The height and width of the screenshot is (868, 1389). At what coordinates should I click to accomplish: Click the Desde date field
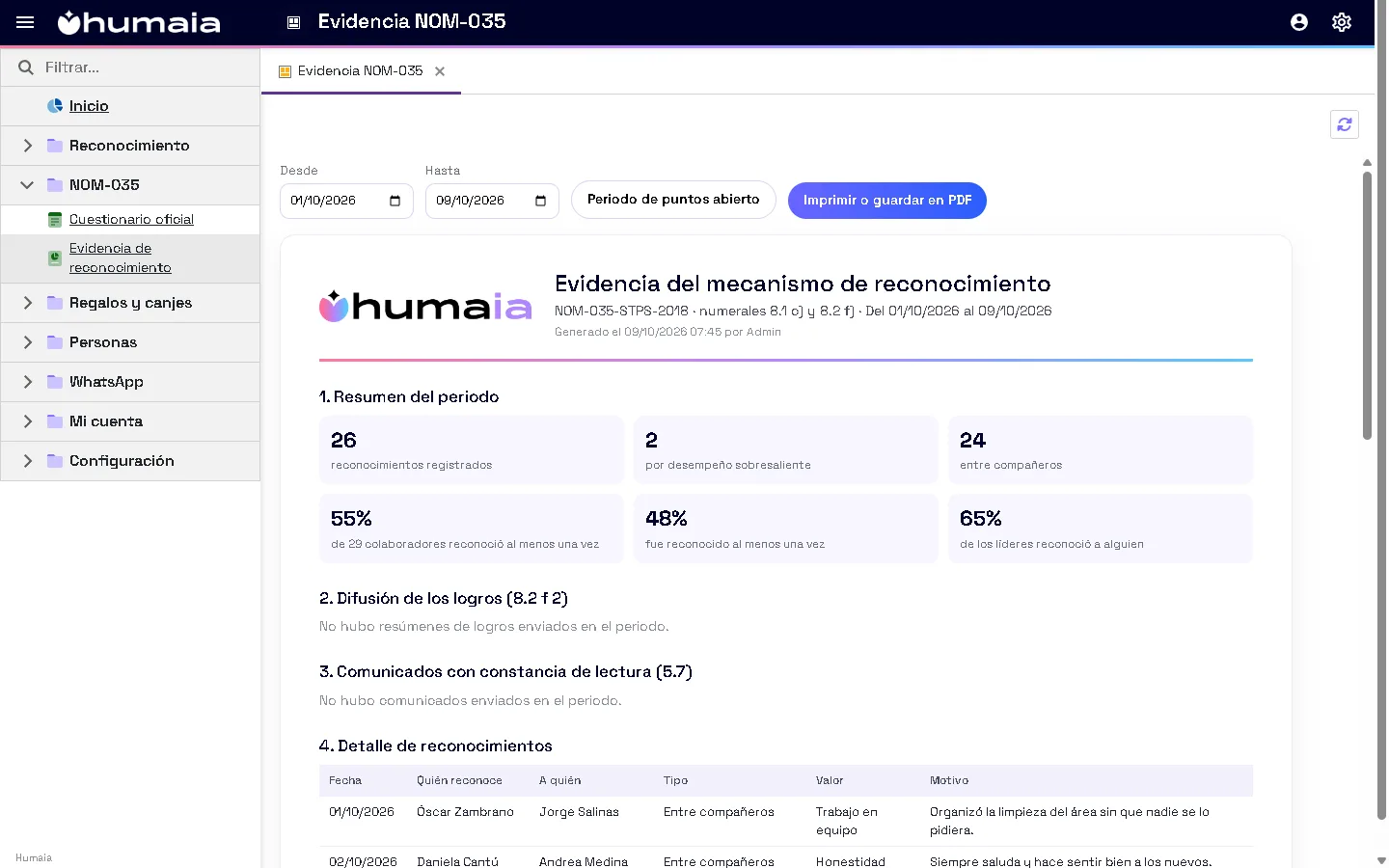[346, 201]
